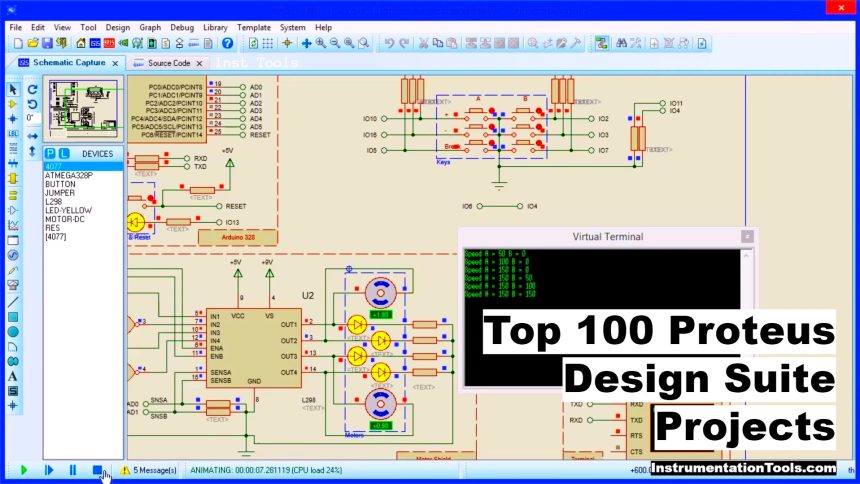Select the Graph mode tool
Screen dimensions: 860x484
[13, 225]
